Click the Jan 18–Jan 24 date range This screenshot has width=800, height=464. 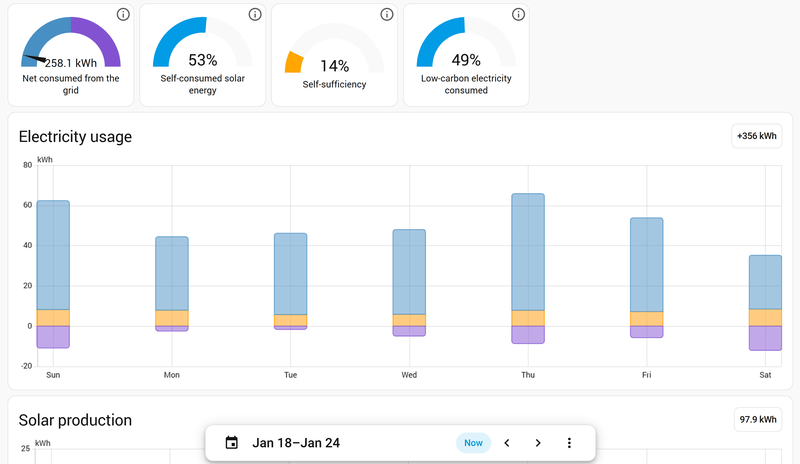click(x=296, y=443)
